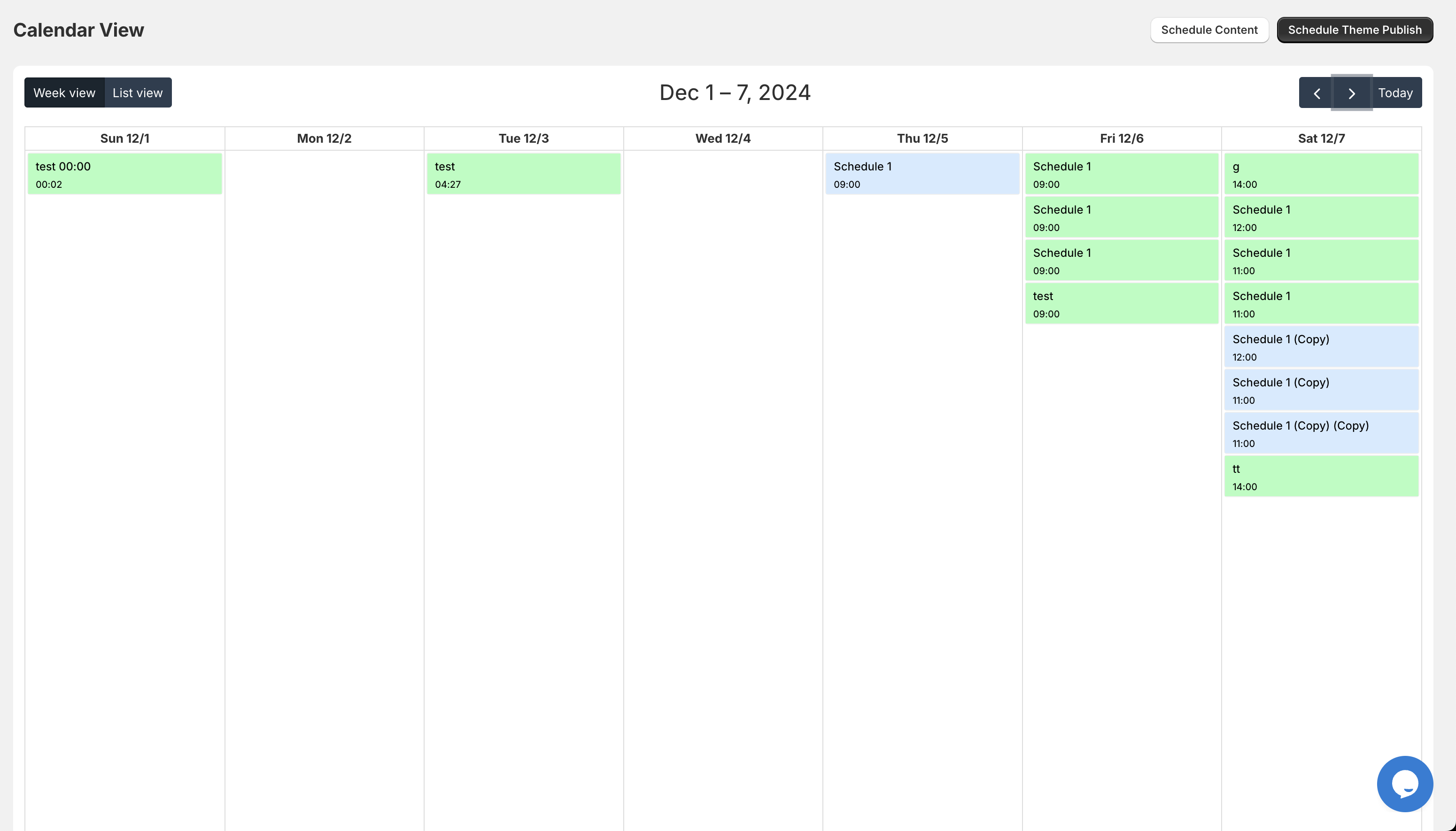Click the Calendar View page title

point(79,30)
